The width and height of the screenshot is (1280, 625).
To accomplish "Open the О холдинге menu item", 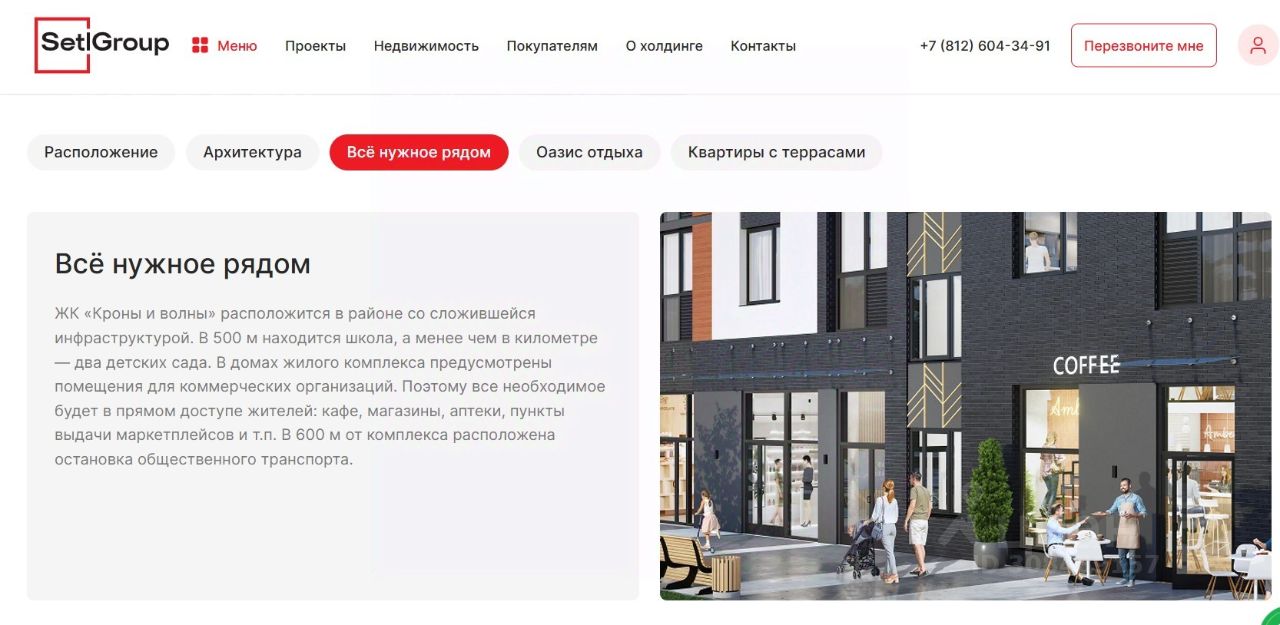I will click(664, 46).
